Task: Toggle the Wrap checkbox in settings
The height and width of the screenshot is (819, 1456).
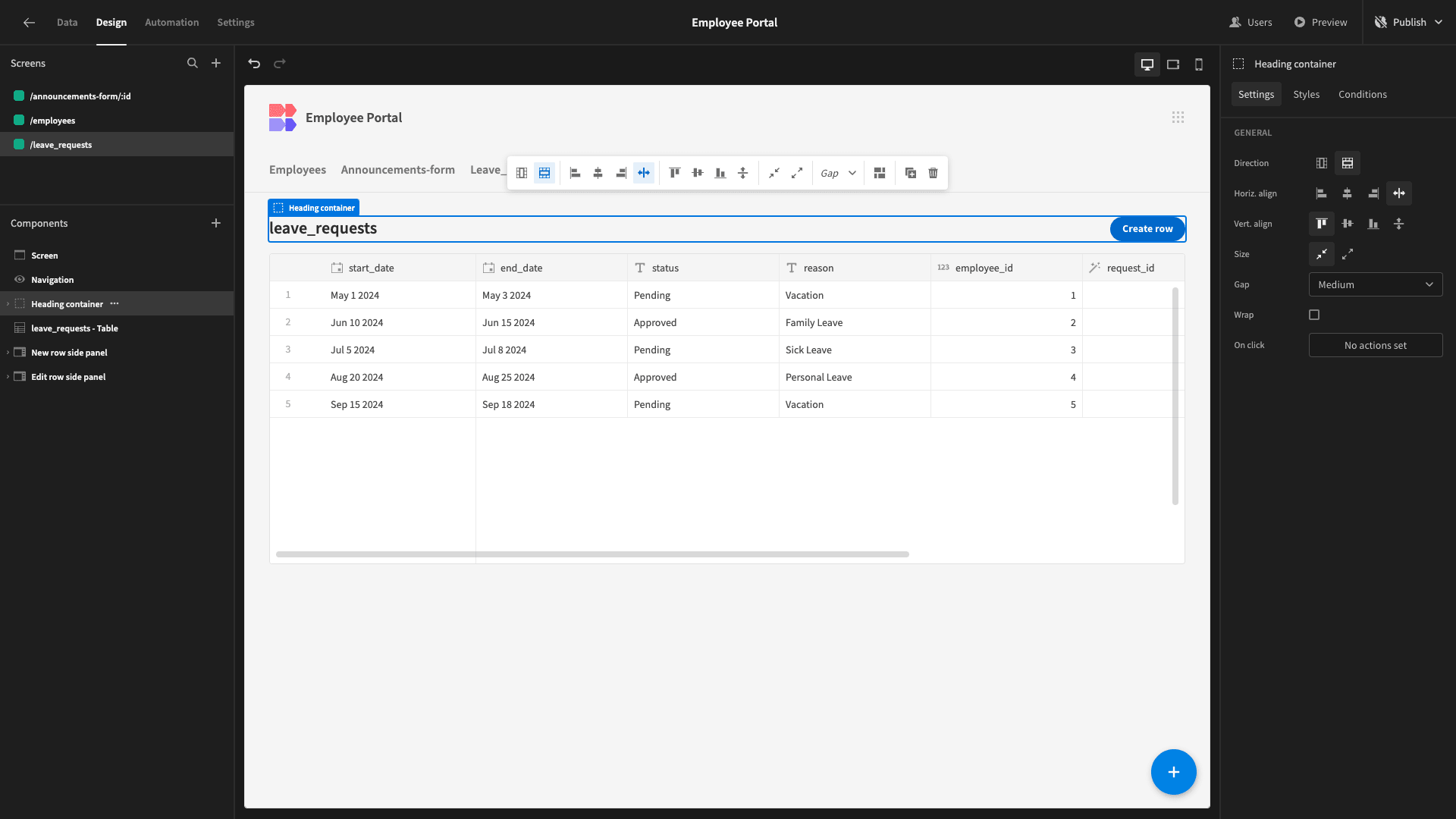Action: pyautogui.click(x=1314, y=314)
